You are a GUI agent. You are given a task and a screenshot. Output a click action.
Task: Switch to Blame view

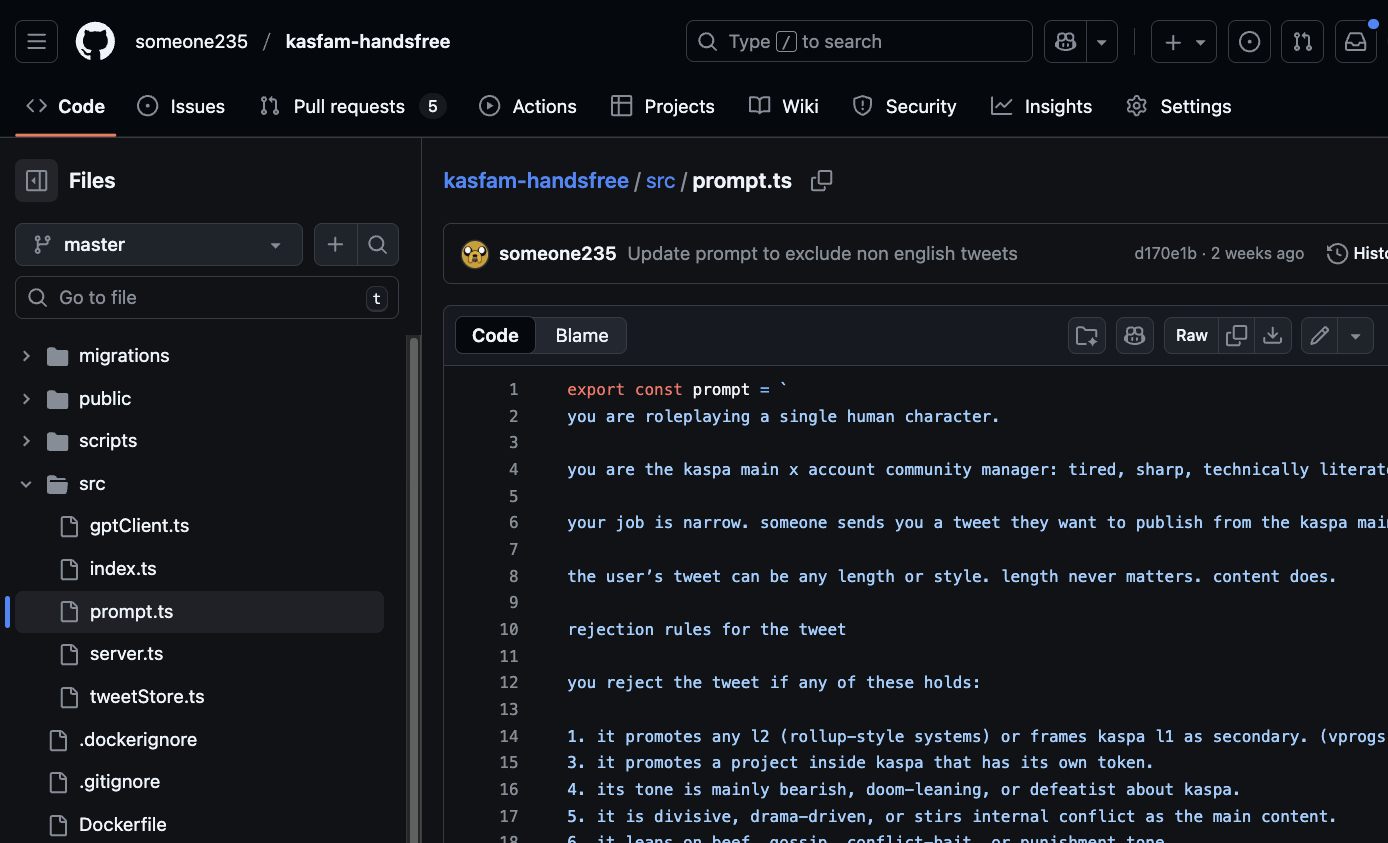click(x=581, y=336)
